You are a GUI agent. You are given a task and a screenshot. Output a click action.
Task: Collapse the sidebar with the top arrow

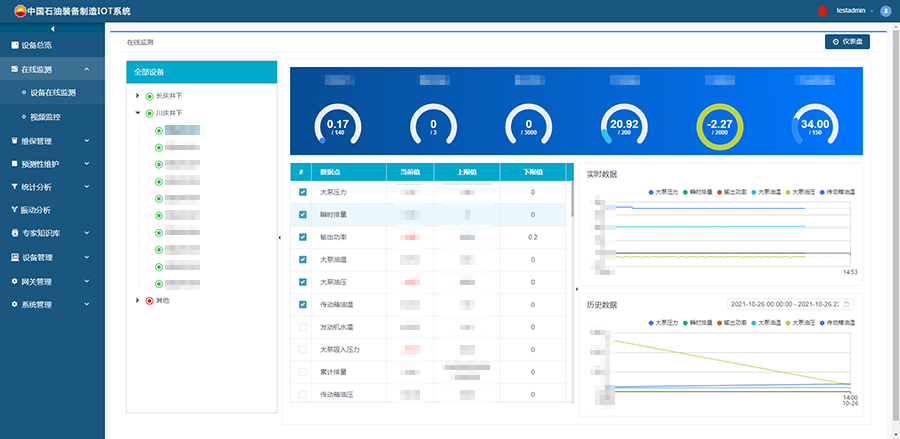point(52,29)
